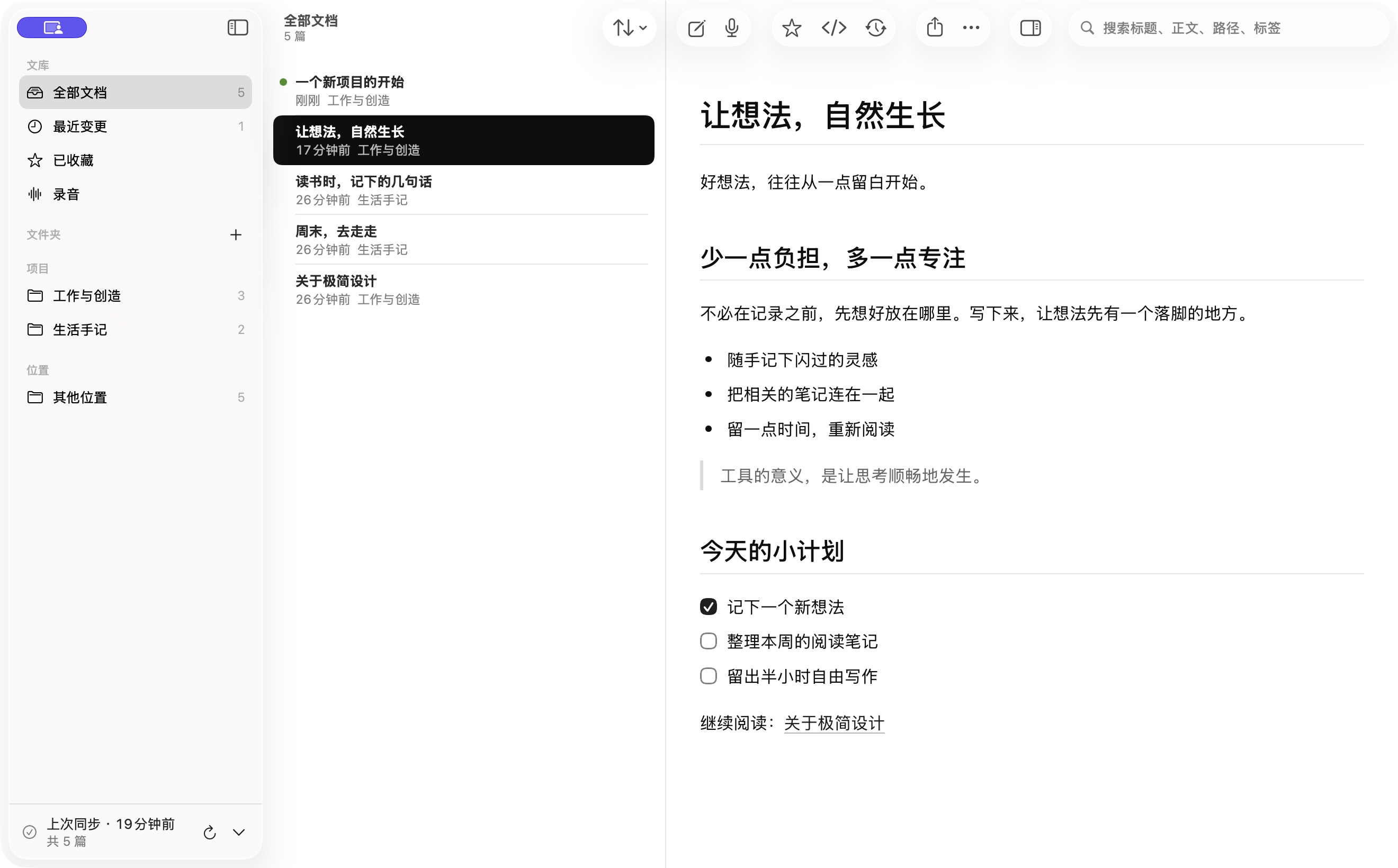Image resolution: width=1398 pixels, height=868 pixels.
Task: Favorite this document with star icon
Action: (792, 28)
